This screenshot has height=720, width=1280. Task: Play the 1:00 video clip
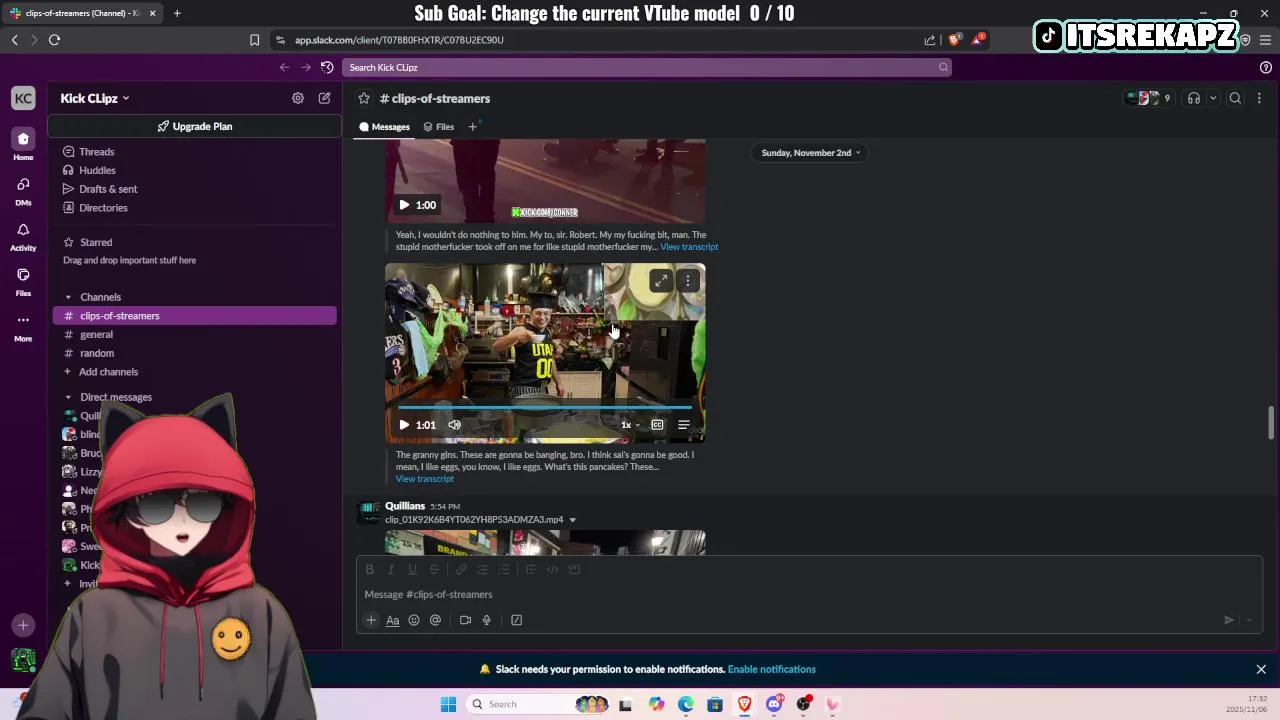(x=404, y=205)
